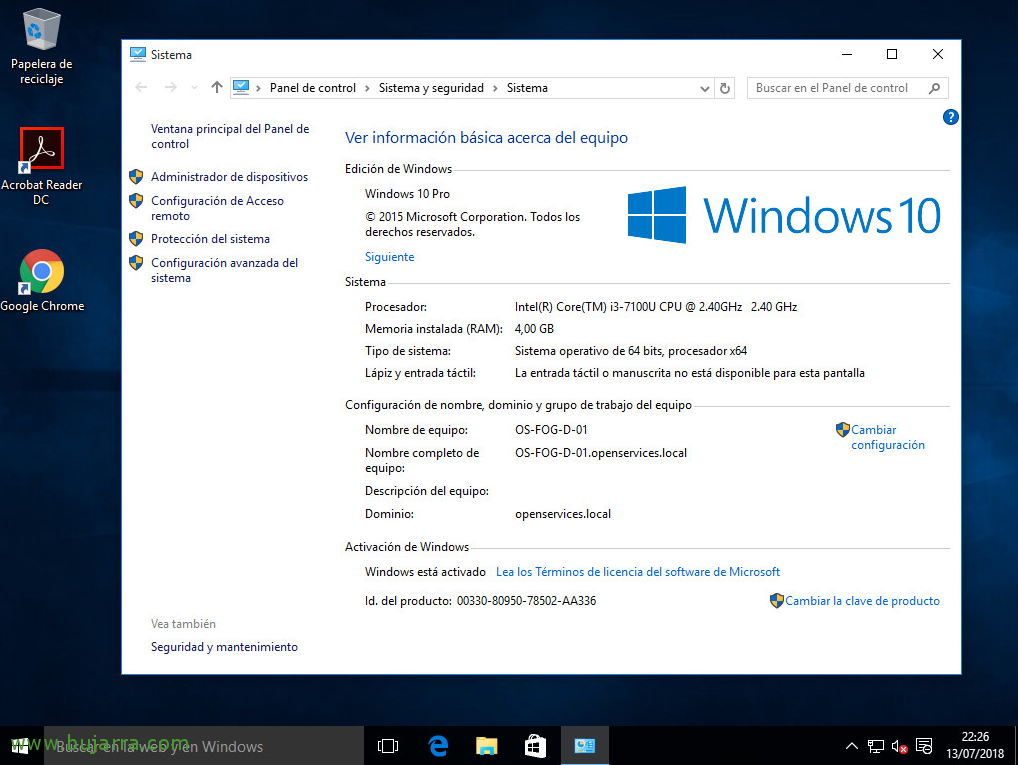The width and height of the screenshot is (1018, 765).
Task: Click the shield icon beside Administrador de dispositivos
Action: [x=136, y=177]
